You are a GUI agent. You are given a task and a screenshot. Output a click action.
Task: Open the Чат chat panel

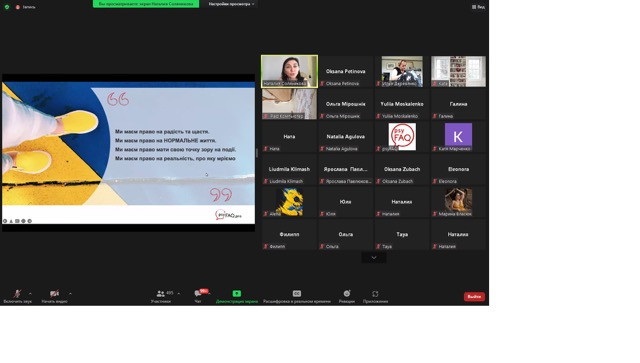click(x=198, y=294)
